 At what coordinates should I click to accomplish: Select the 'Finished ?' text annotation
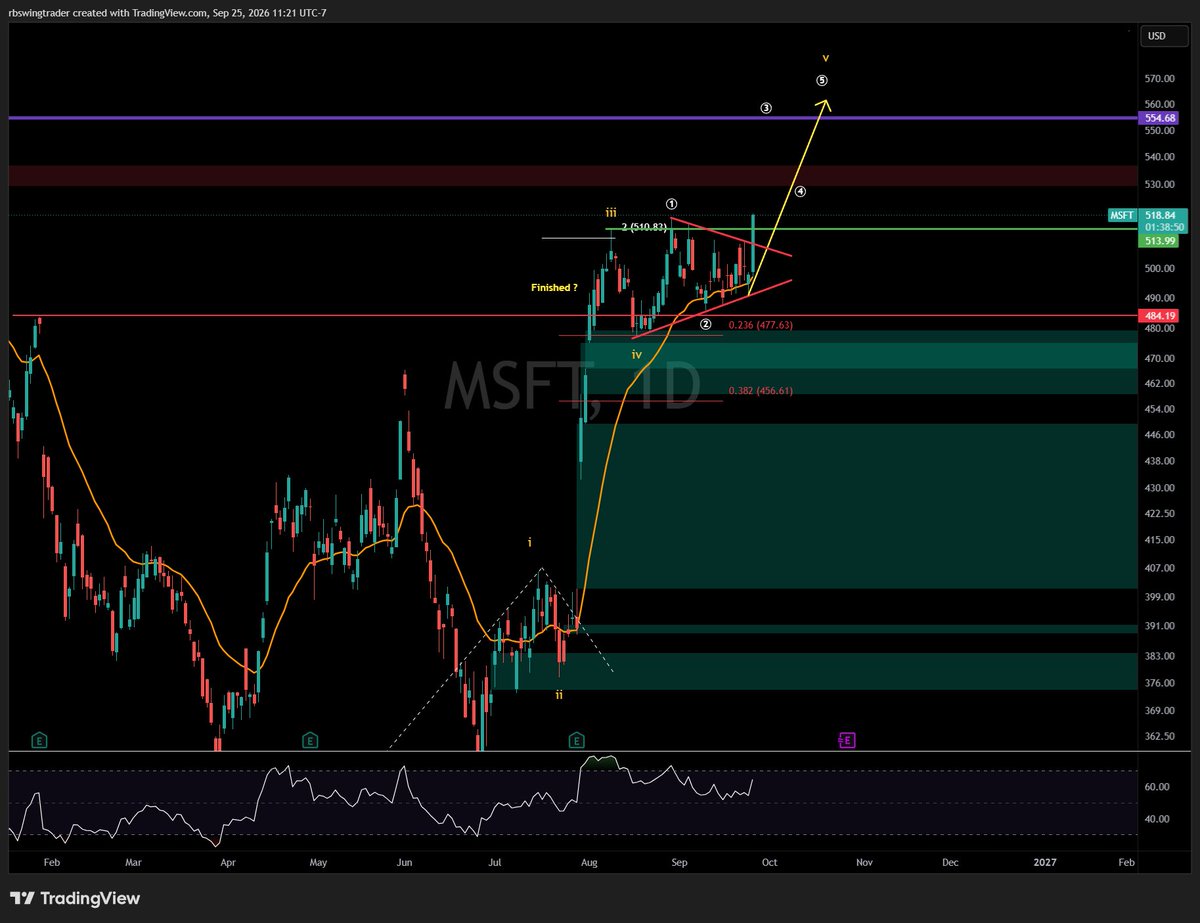[554, 288]
